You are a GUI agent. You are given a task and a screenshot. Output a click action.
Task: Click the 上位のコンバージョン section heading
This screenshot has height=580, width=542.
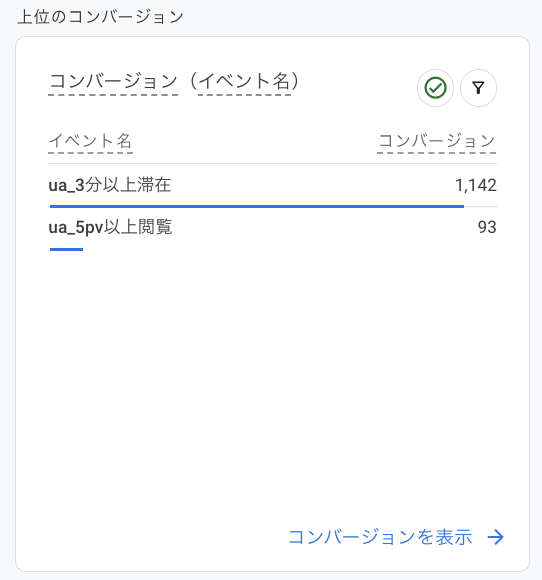[x=100, y=17]
